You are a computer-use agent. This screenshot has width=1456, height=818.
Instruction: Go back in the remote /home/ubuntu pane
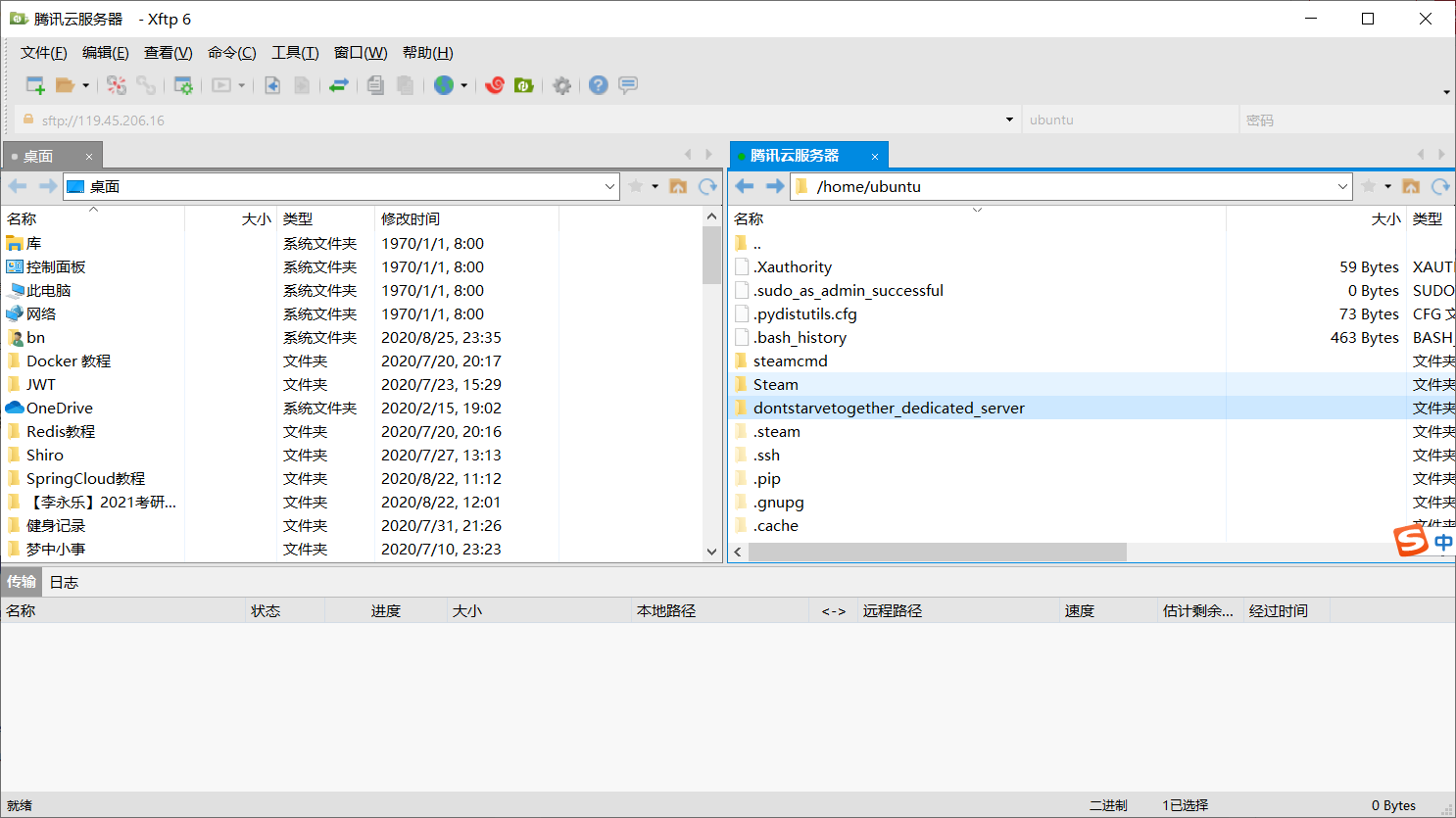(745, 186)
